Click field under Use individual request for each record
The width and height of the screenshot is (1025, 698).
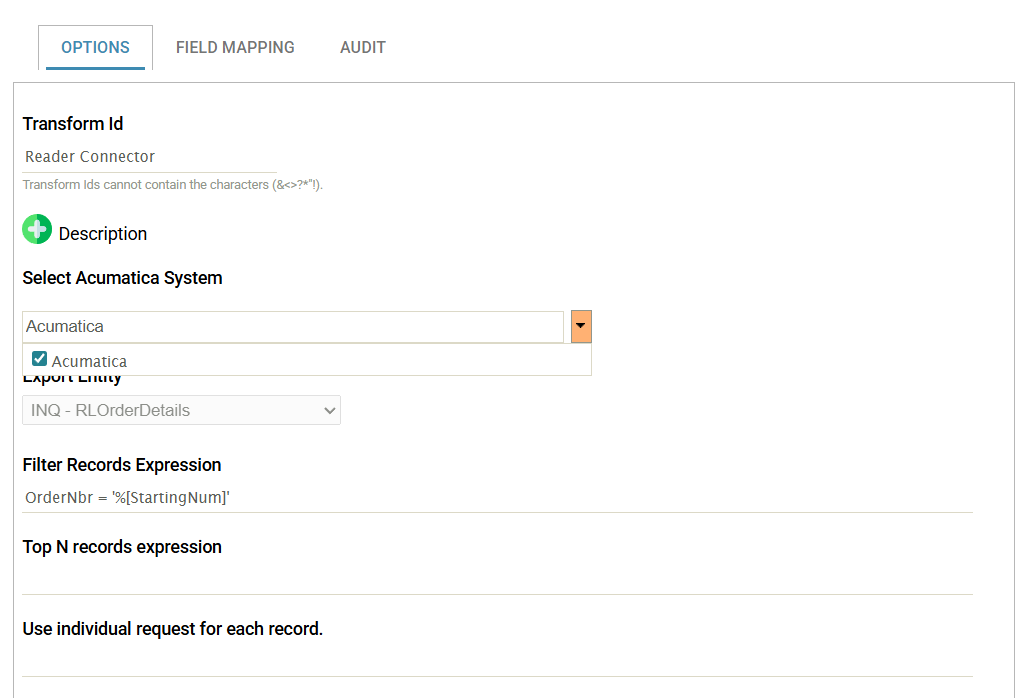497,661
